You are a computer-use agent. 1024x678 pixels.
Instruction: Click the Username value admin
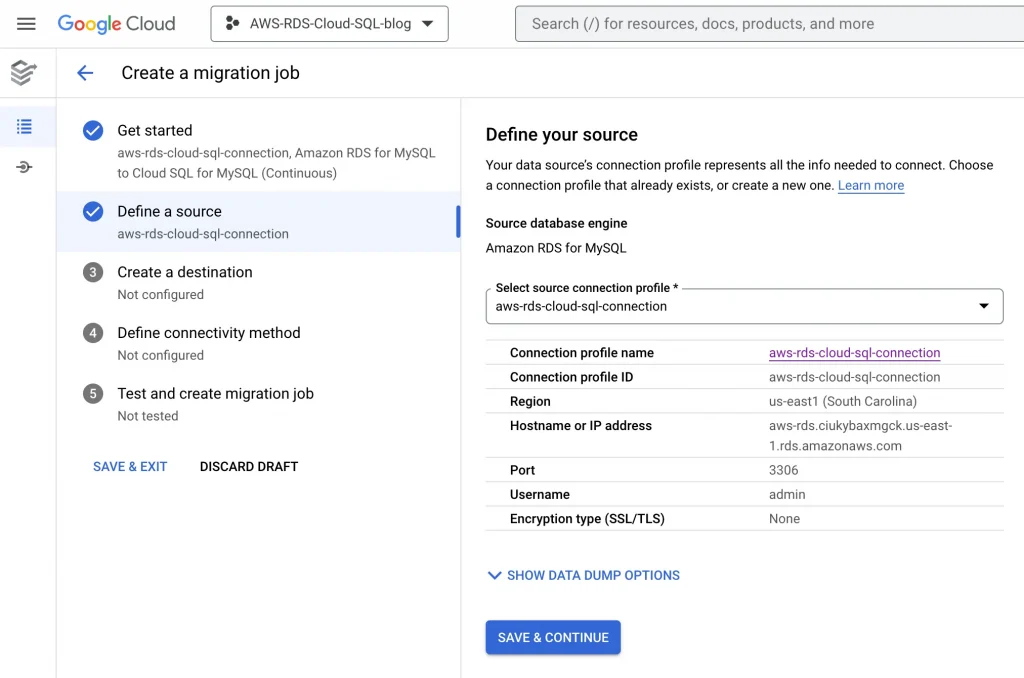click(x=787, y=494)
